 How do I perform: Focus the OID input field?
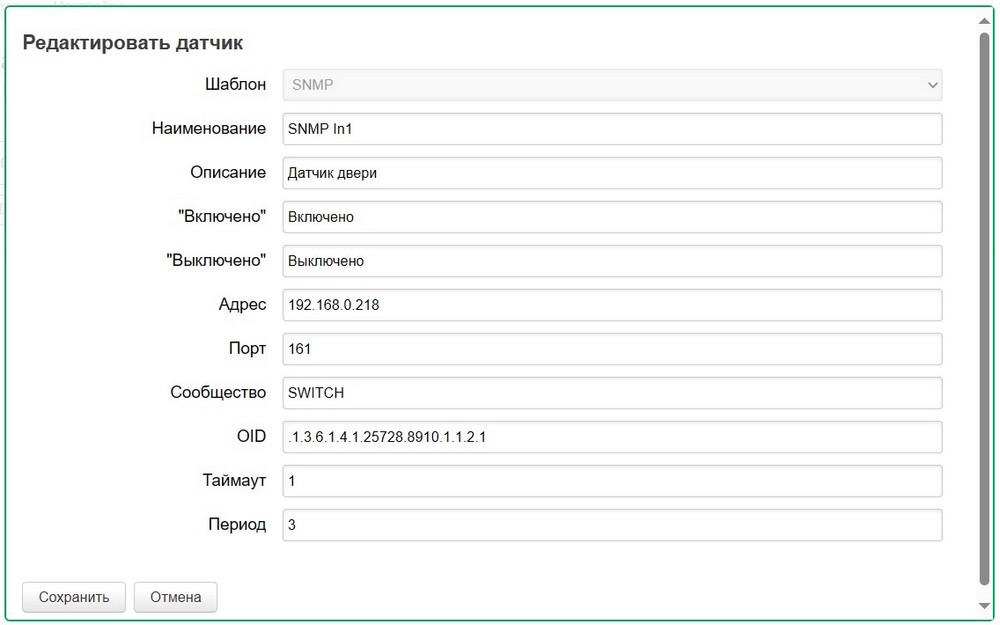(612, 437)
